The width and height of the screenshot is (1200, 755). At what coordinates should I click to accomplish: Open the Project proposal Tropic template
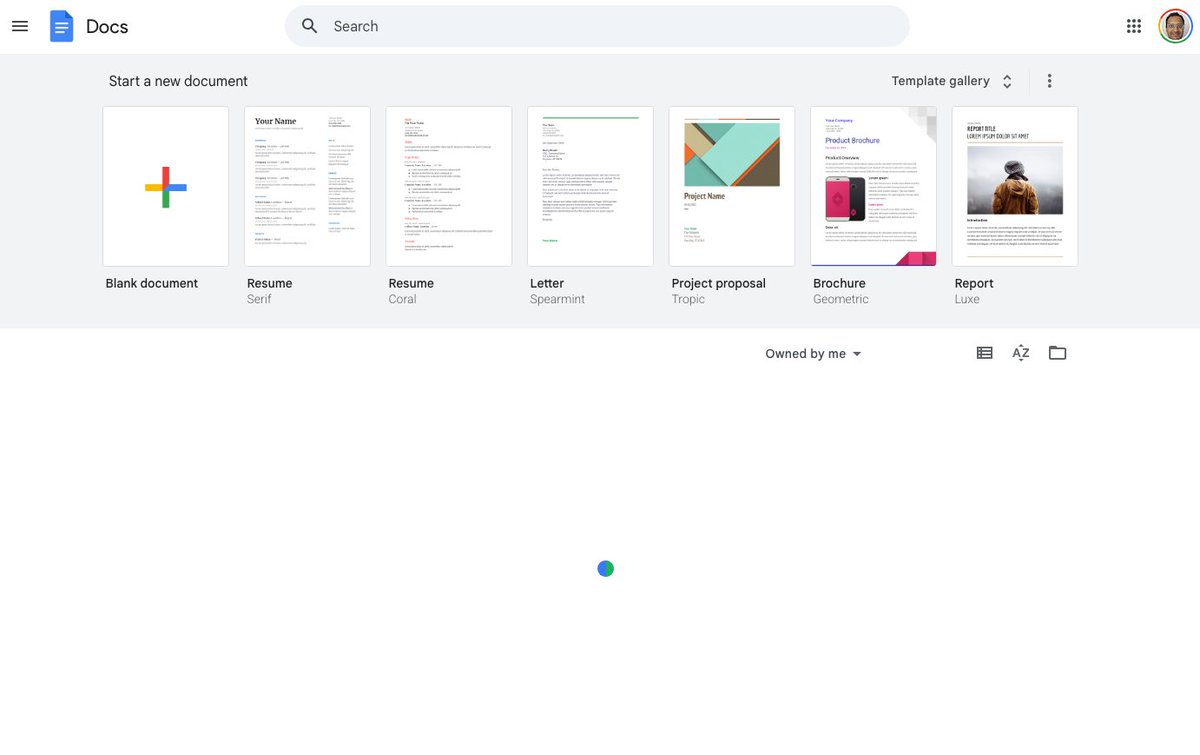click(732, 186)
